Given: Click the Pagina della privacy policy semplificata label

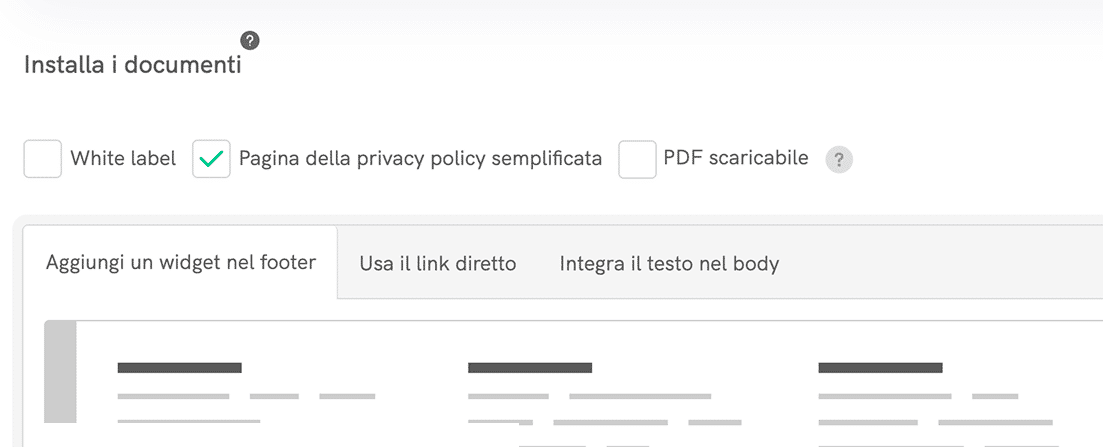Looking at the screenshot, I should pyautogui.click(x=420, y=158).
